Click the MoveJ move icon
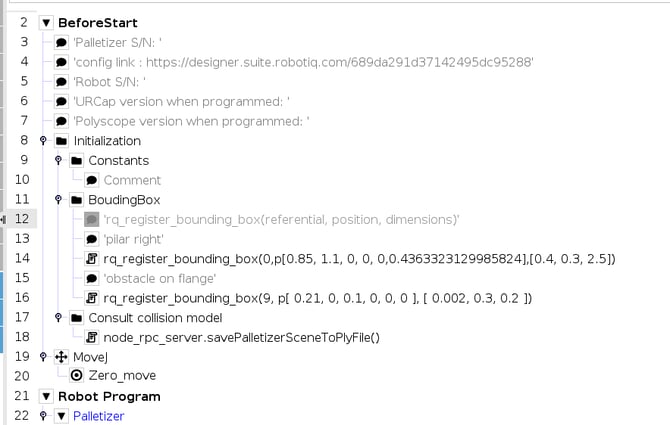 coord(61,357)
